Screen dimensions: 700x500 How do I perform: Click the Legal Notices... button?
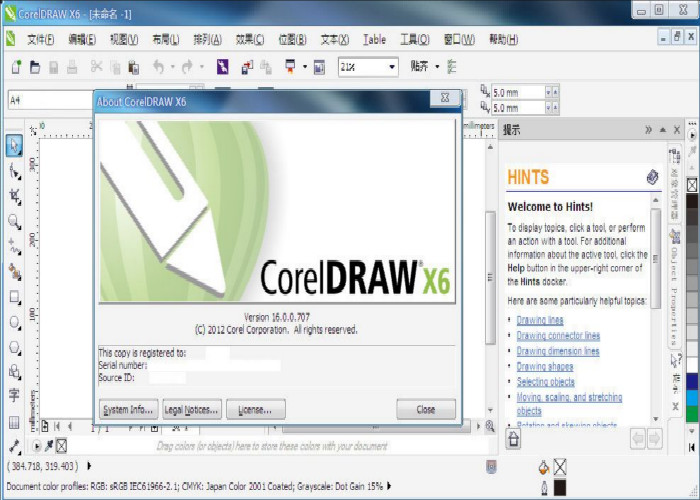(192, 409)
